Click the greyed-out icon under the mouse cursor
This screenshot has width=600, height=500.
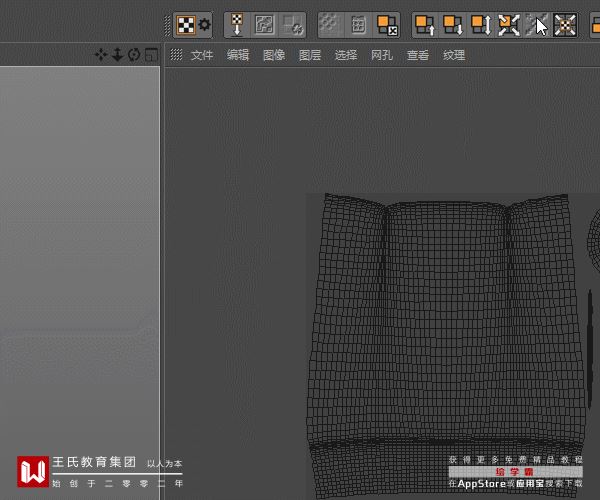(537, 25)
